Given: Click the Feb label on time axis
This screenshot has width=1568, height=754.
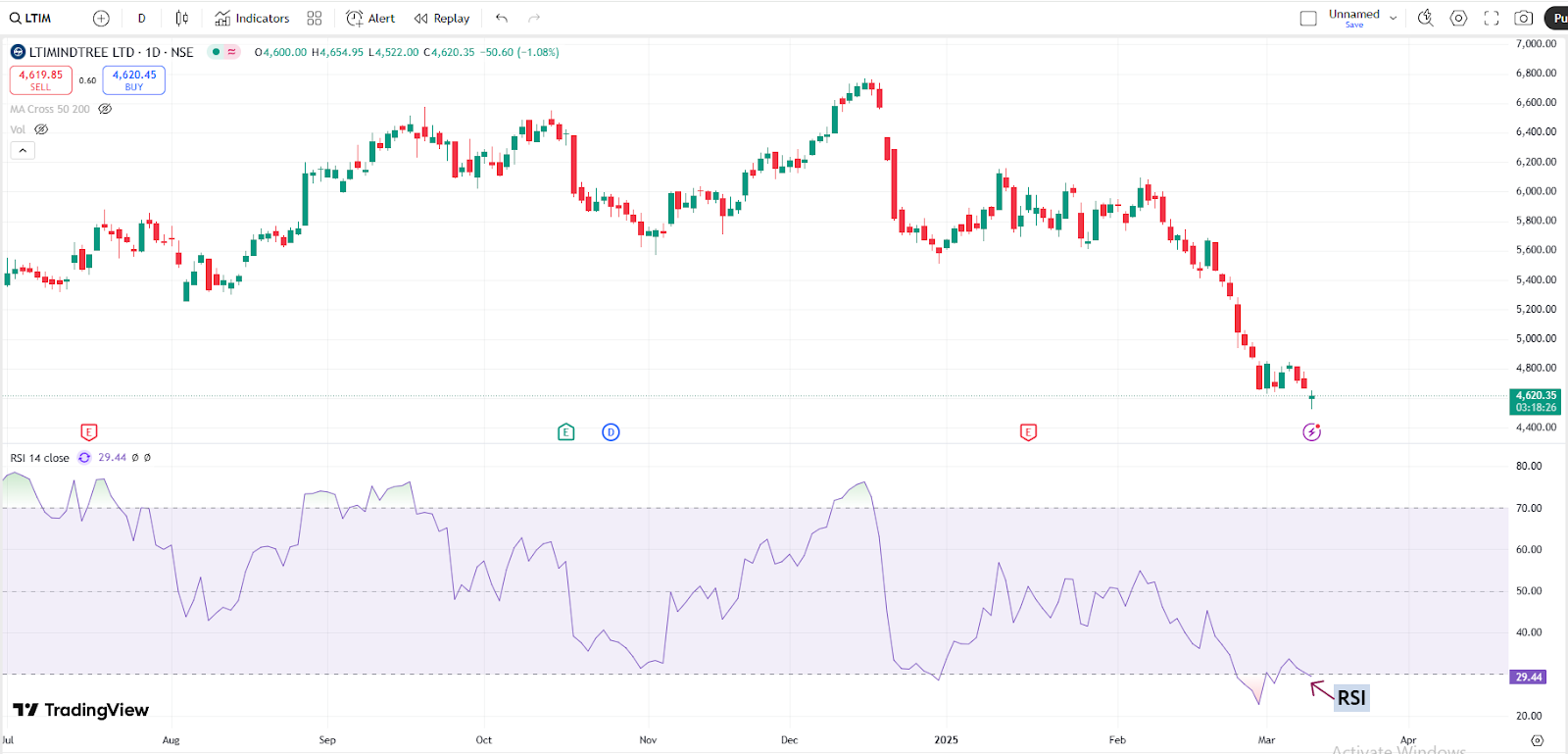Looking at the screenshot, I should pyautogui.click(x=1117, y=740).
